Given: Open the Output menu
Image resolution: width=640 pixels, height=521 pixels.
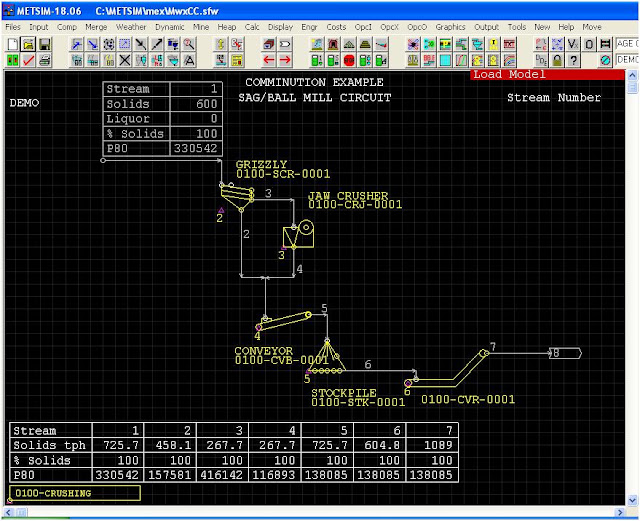Looking at the screenshot, I should (486, 27).
